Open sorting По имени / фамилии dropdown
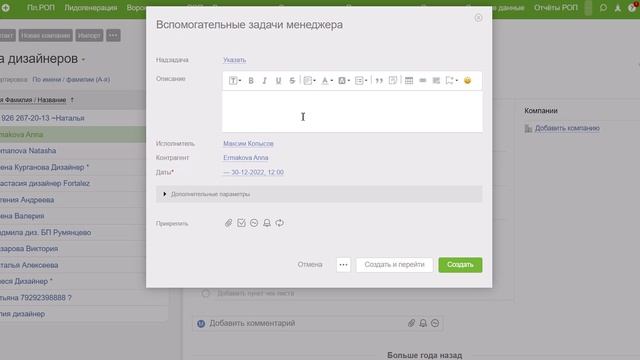This screenshot has height=360, width=640. pyautogui.click(x=71, y=80)
